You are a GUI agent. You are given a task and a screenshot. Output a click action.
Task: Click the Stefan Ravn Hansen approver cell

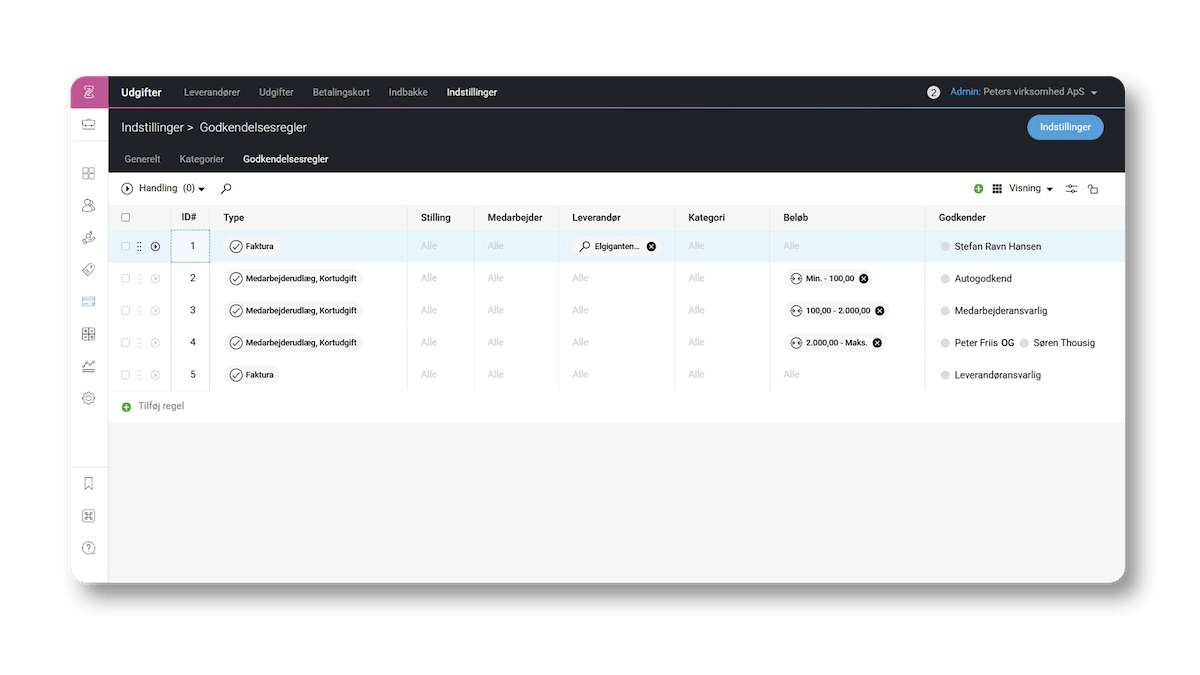[x=997, y=246]
